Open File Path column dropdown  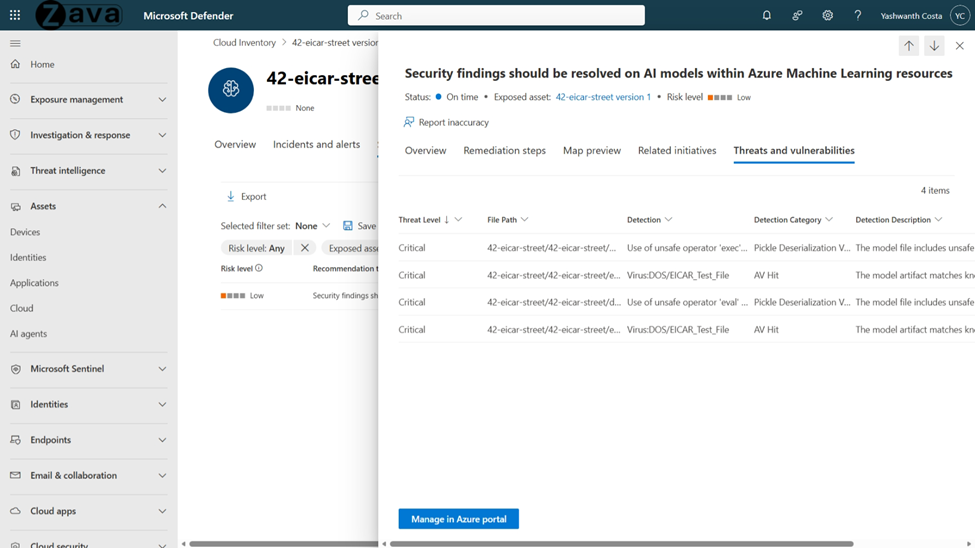pyautogui.click(x=525, y=220)
